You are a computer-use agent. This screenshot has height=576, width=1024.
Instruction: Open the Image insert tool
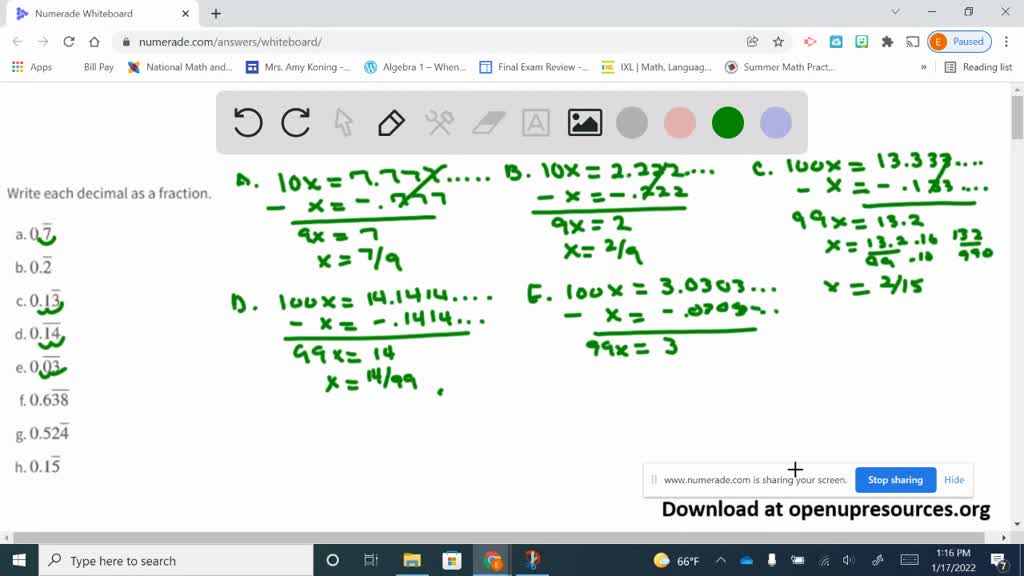(x=585, y=122)
